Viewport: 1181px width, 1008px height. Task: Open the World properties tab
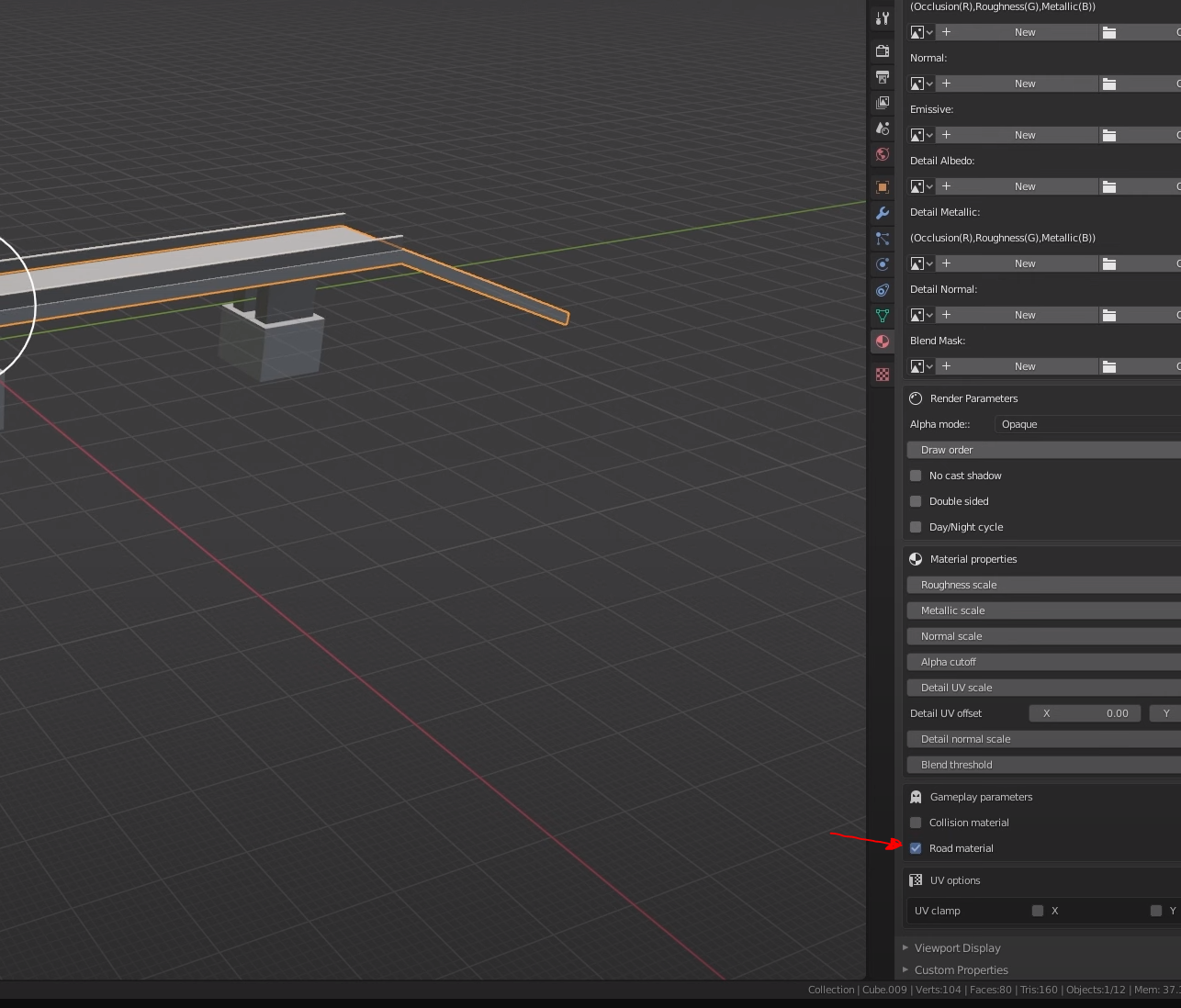click(x=883, y=154)
